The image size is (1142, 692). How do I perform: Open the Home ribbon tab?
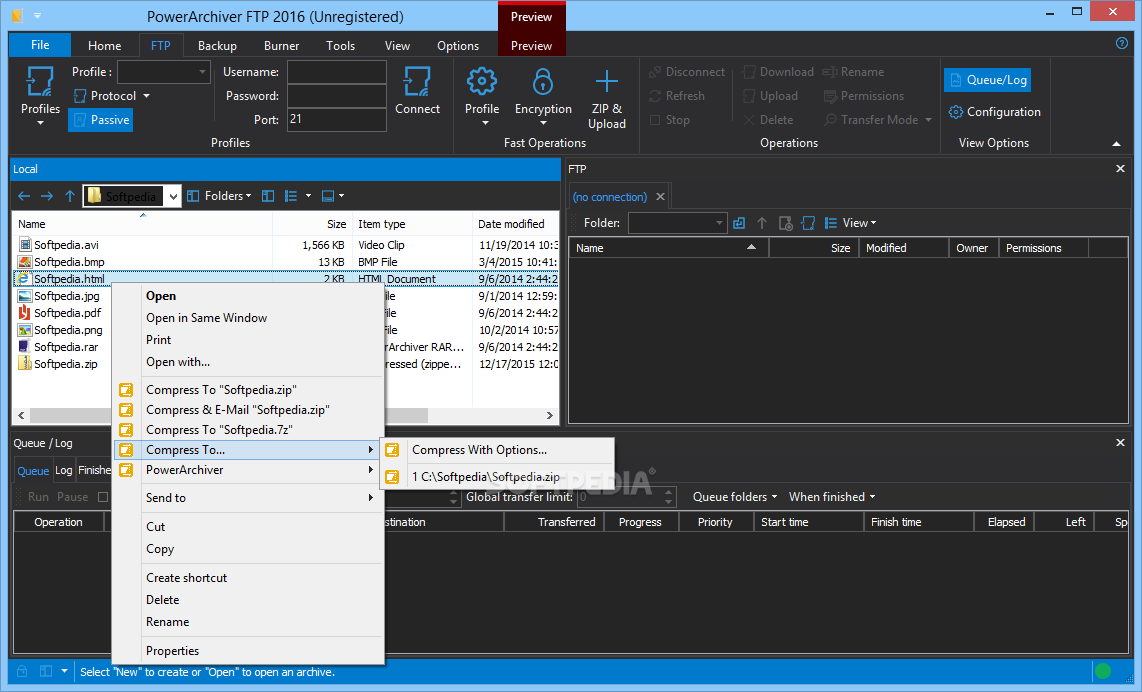click(104, 45)
